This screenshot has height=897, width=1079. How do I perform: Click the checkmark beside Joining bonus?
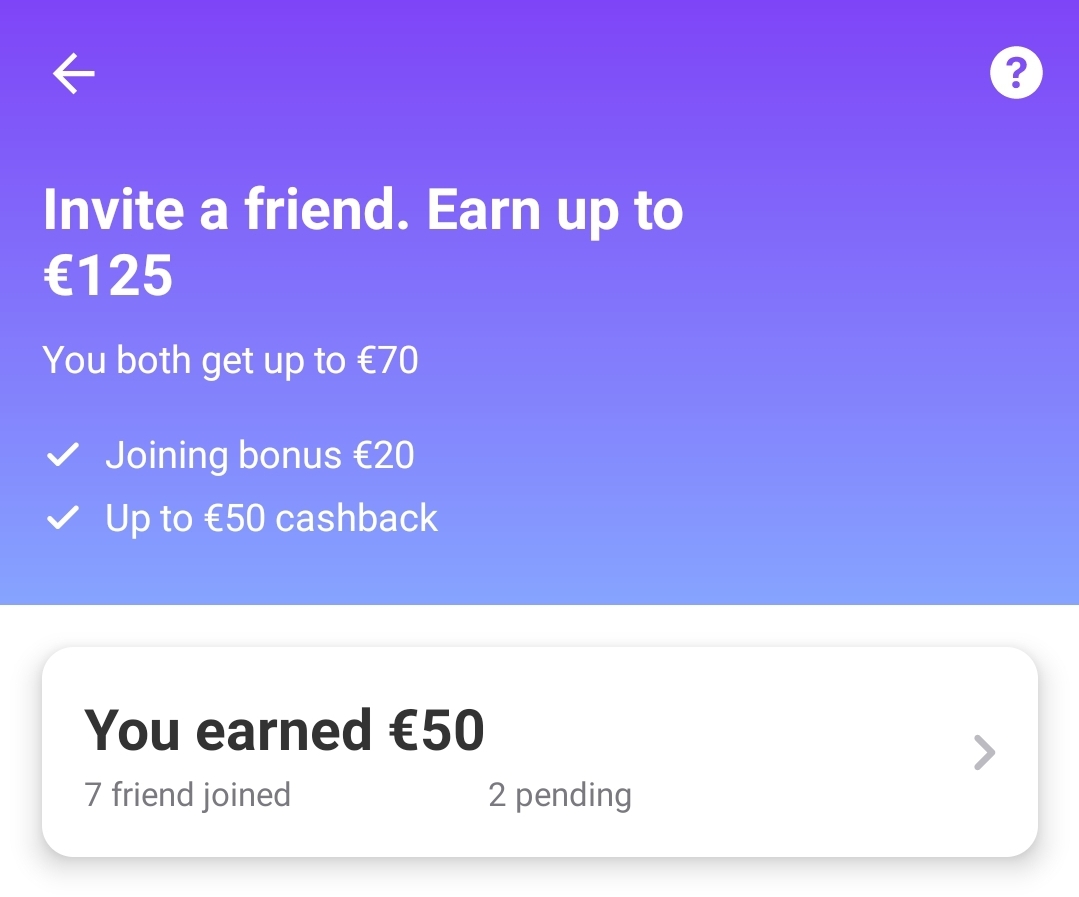coord(63,456)
